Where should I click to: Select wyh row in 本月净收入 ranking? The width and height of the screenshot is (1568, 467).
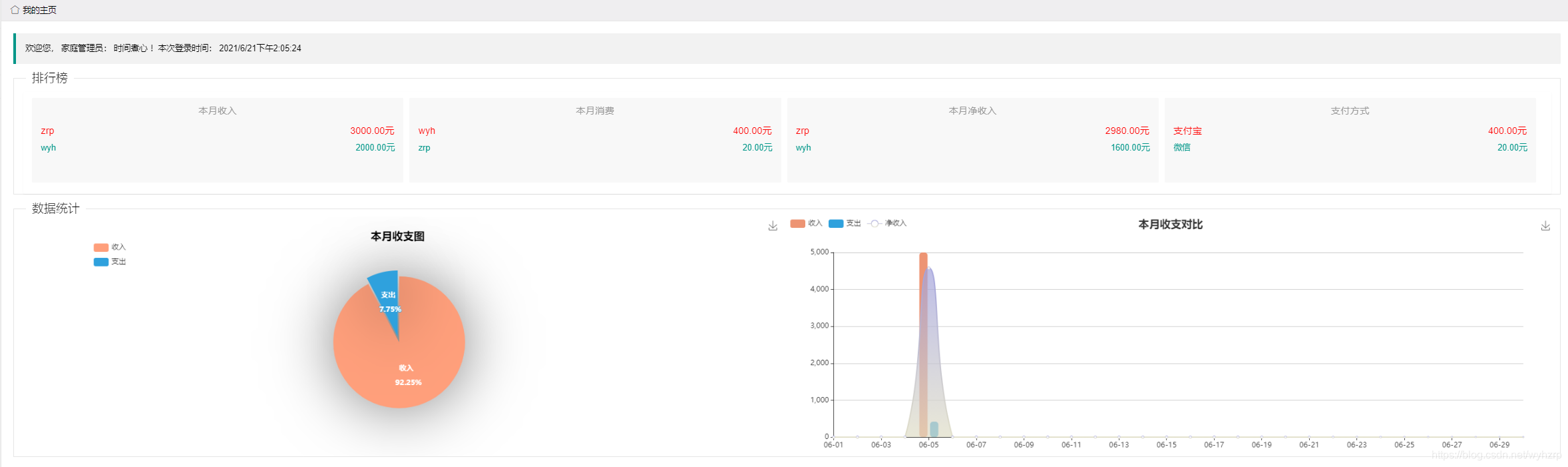click(972, 147)
